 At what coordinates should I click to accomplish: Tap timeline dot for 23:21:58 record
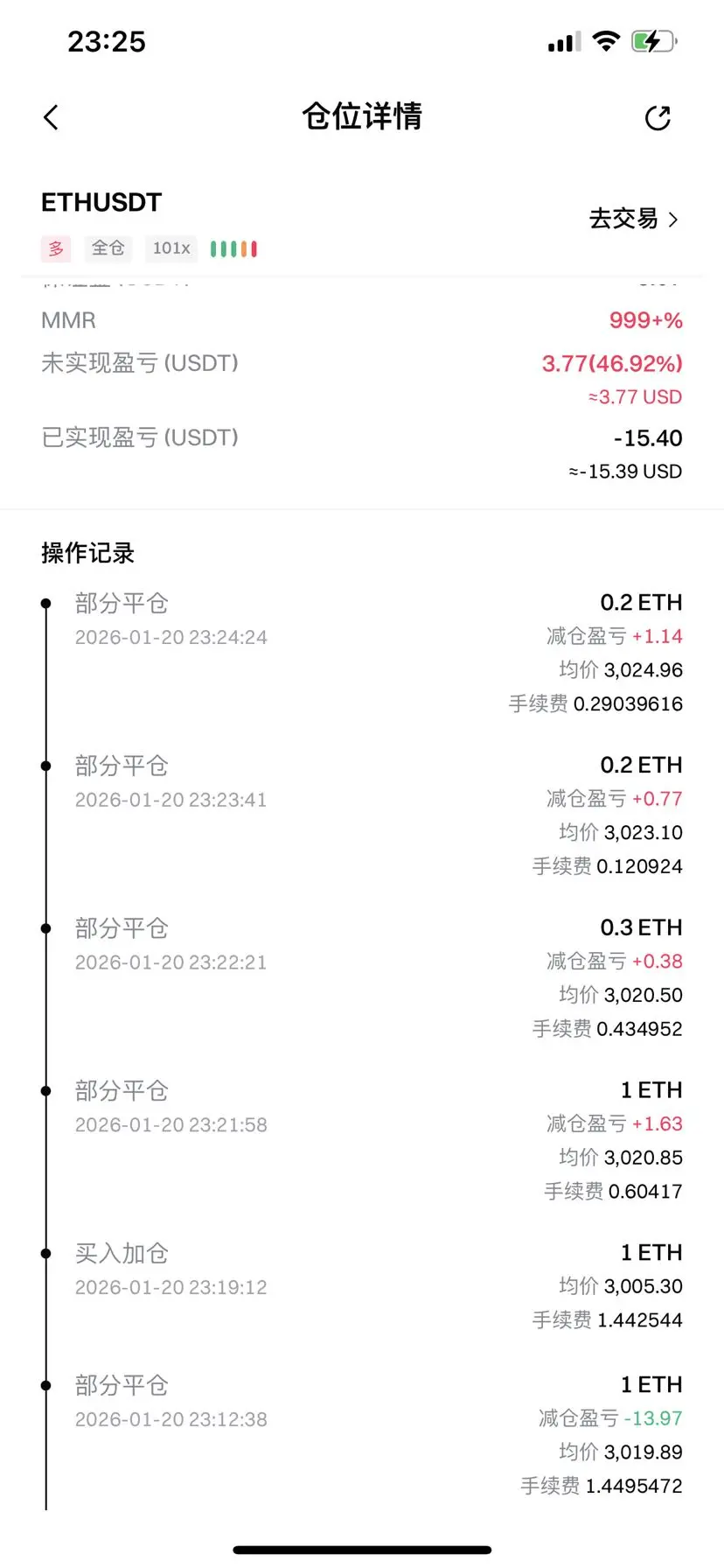click(46, 1090)
